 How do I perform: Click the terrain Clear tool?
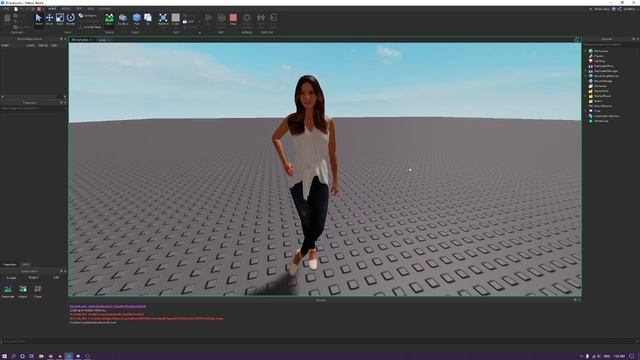click(38, 291)
